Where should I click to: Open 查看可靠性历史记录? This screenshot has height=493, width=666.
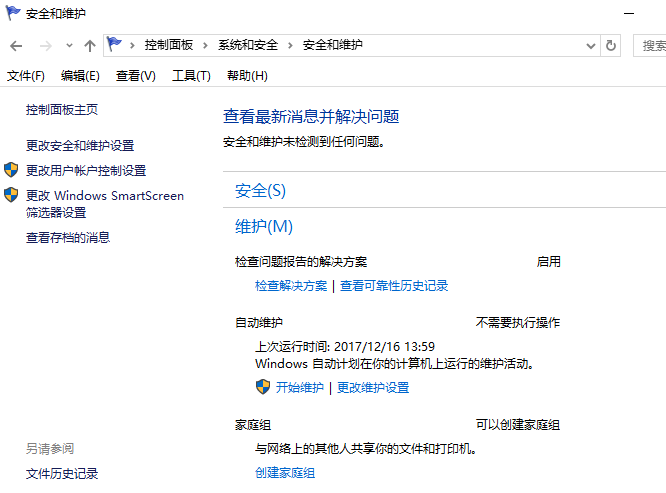click(x=394, y=286)
